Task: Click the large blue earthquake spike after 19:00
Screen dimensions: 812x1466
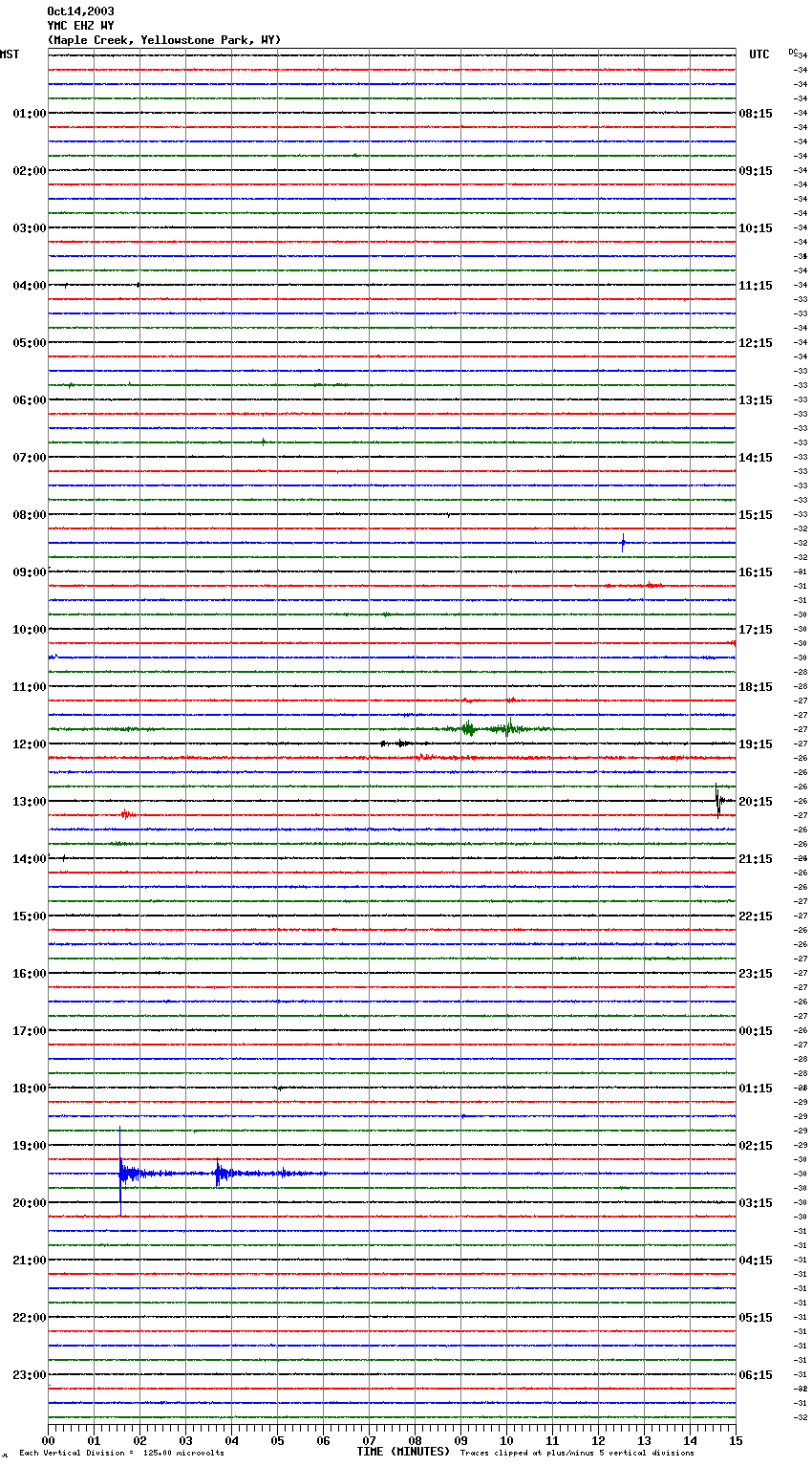Action: coord(120,1173)
